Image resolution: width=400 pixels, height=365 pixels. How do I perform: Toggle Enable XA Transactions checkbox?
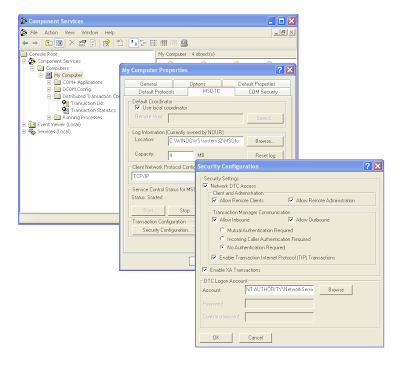(x=205, y=270)
